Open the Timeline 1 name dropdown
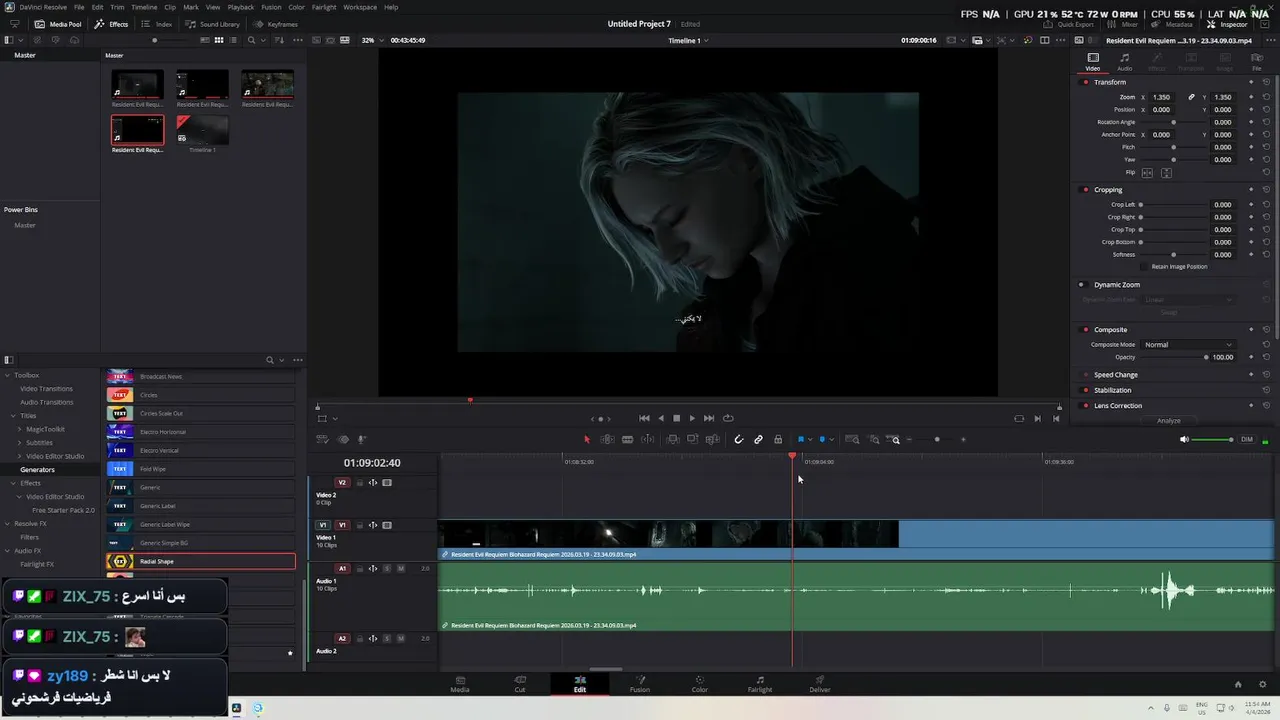This screenshot has width=1280, height=720. pyautogui.click(x=688, y=41)
